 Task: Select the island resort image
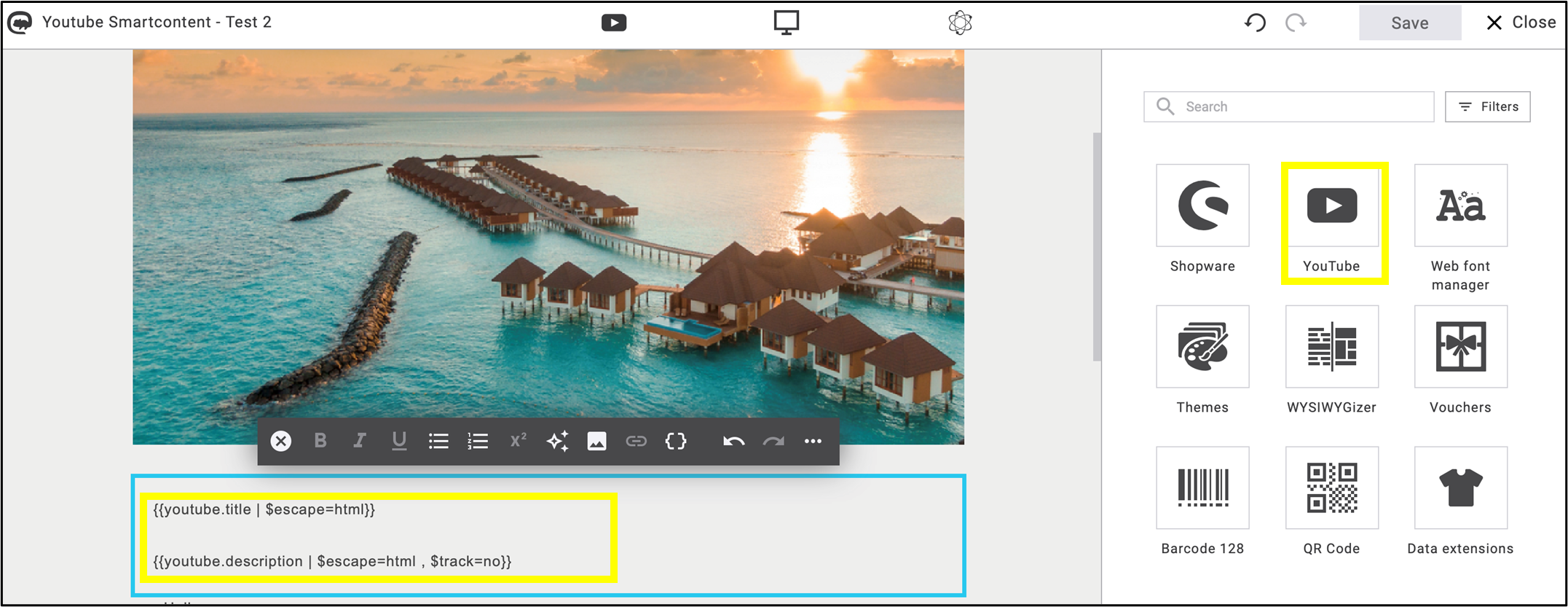click(548, 247)
